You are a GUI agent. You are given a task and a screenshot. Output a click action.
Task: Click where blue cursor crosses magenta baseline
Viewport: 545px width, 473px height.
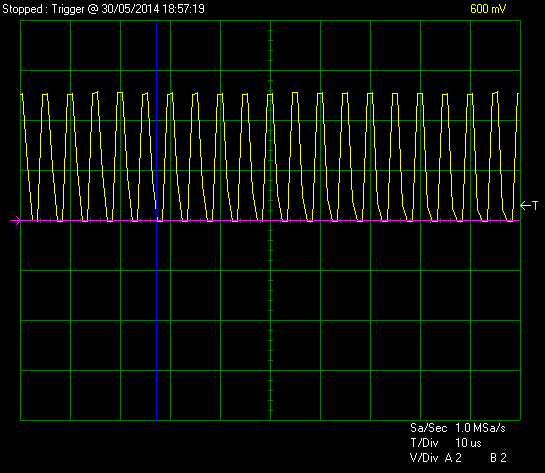click(x=156, y=220)
